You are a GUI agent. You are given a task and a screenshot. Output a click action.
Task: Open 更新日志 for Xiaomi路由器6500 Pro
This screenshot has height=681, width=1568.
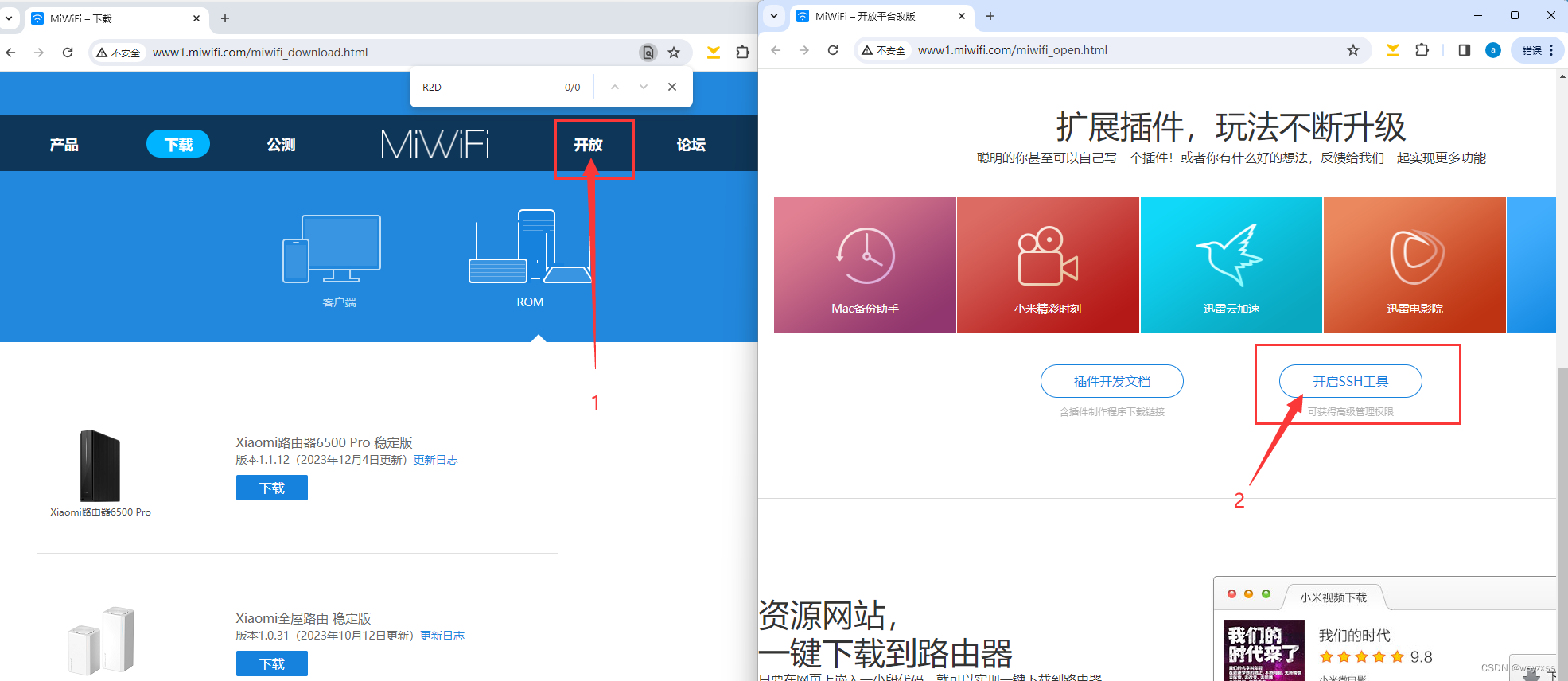[436, 460]
